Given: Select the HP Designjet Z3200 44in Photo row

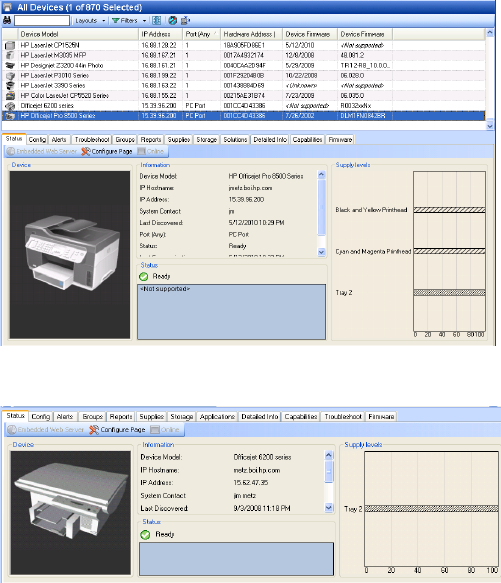Looking at the screenshot, I should click(244, 65).
